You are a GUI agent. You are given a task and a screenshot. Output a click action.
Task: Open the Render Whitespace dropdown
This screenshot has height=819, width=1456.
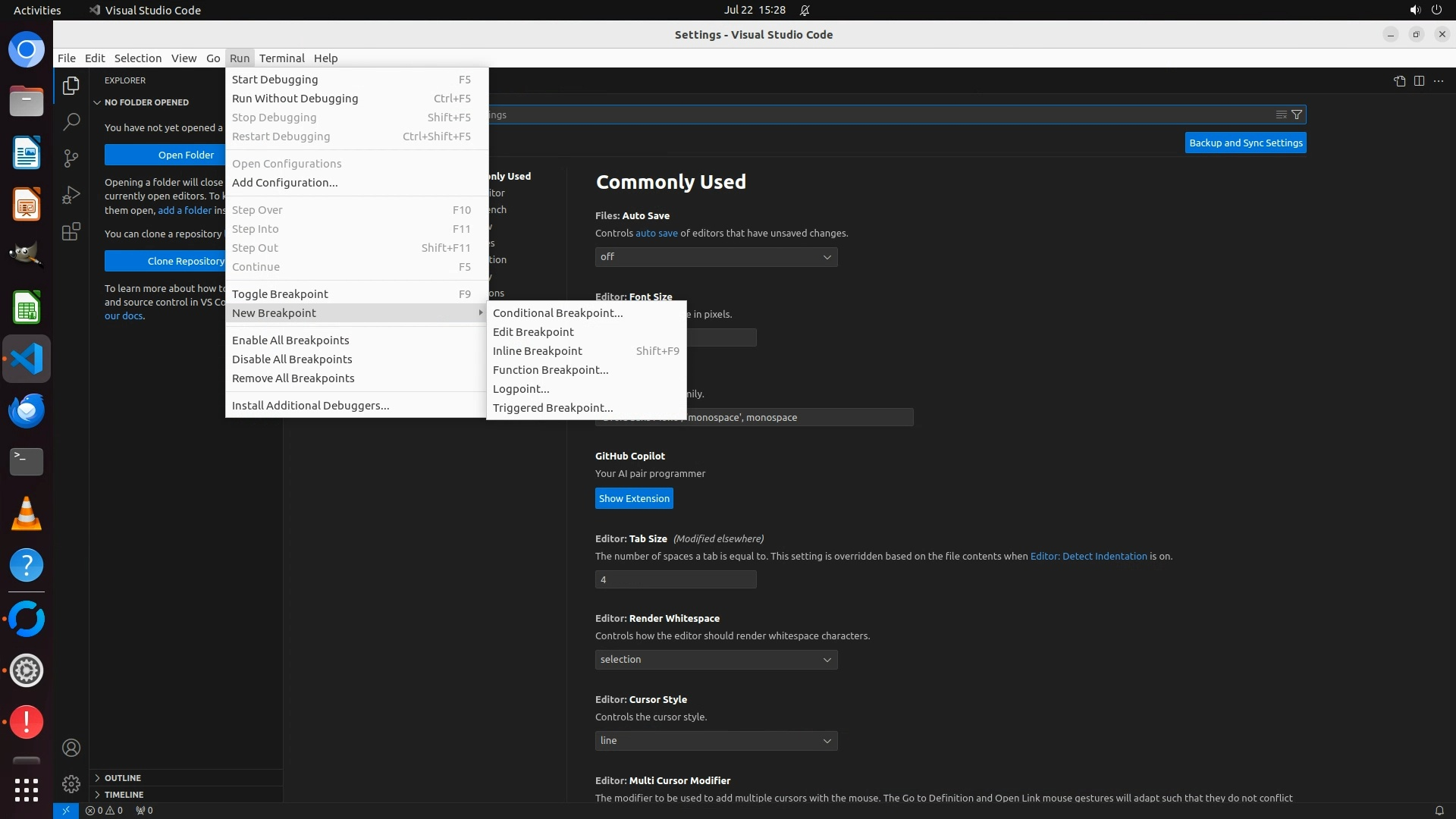[x=716, y=660]
